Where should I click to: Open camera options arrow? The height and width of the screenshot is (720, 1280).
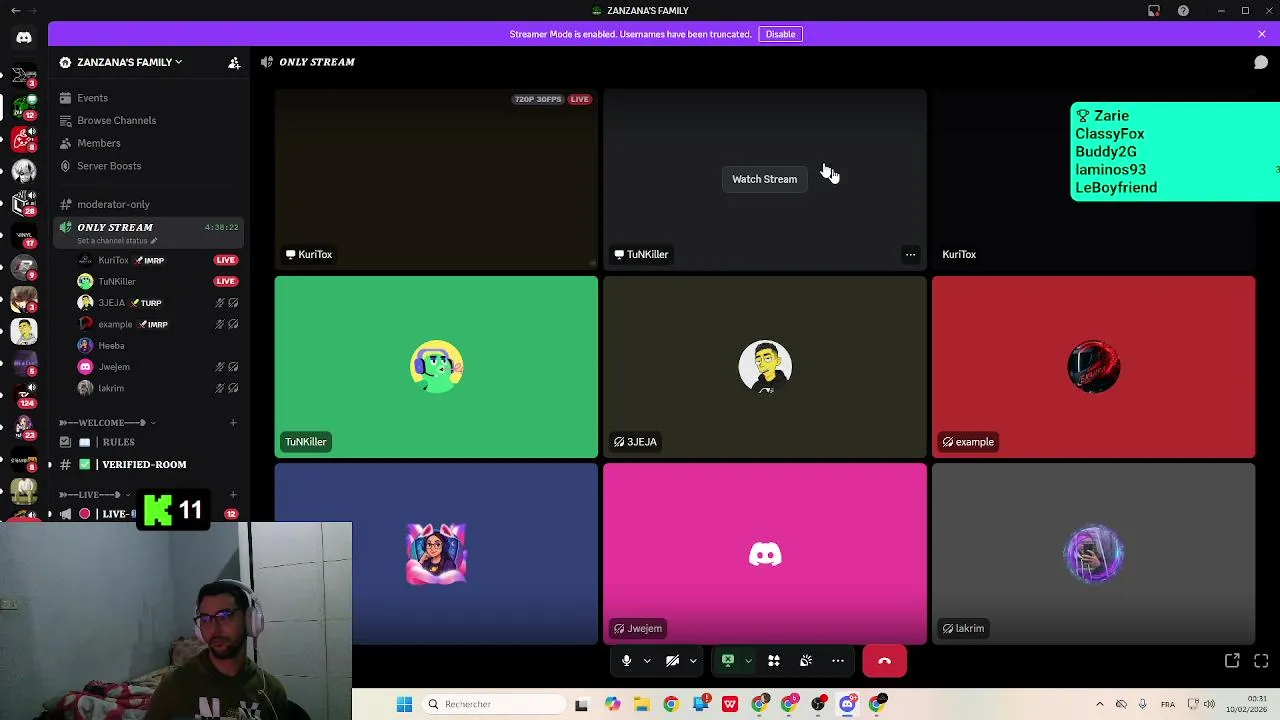[x=693, y=661]
